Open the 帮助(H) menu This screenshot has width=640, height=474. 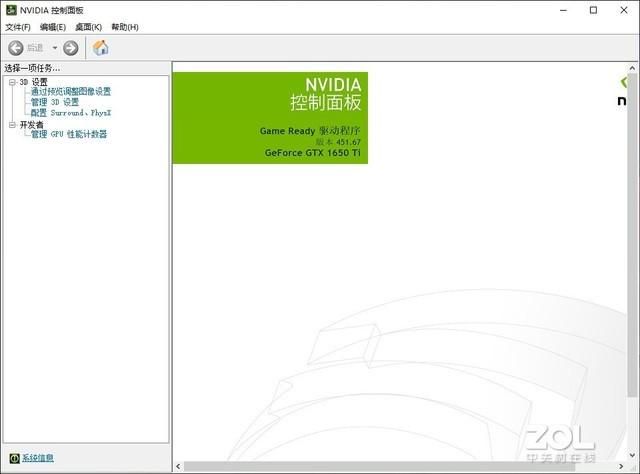[x=125, y=27]
